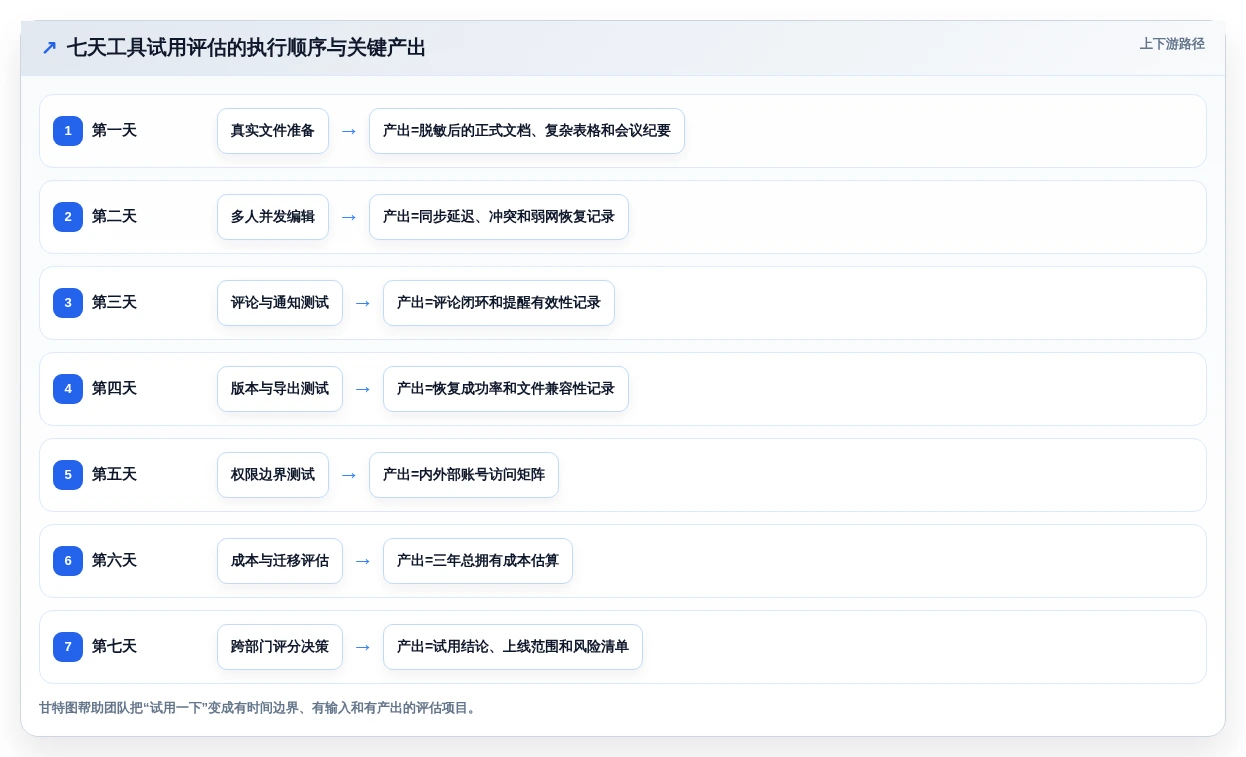Click the number 1 step badge

click(68, 131)
